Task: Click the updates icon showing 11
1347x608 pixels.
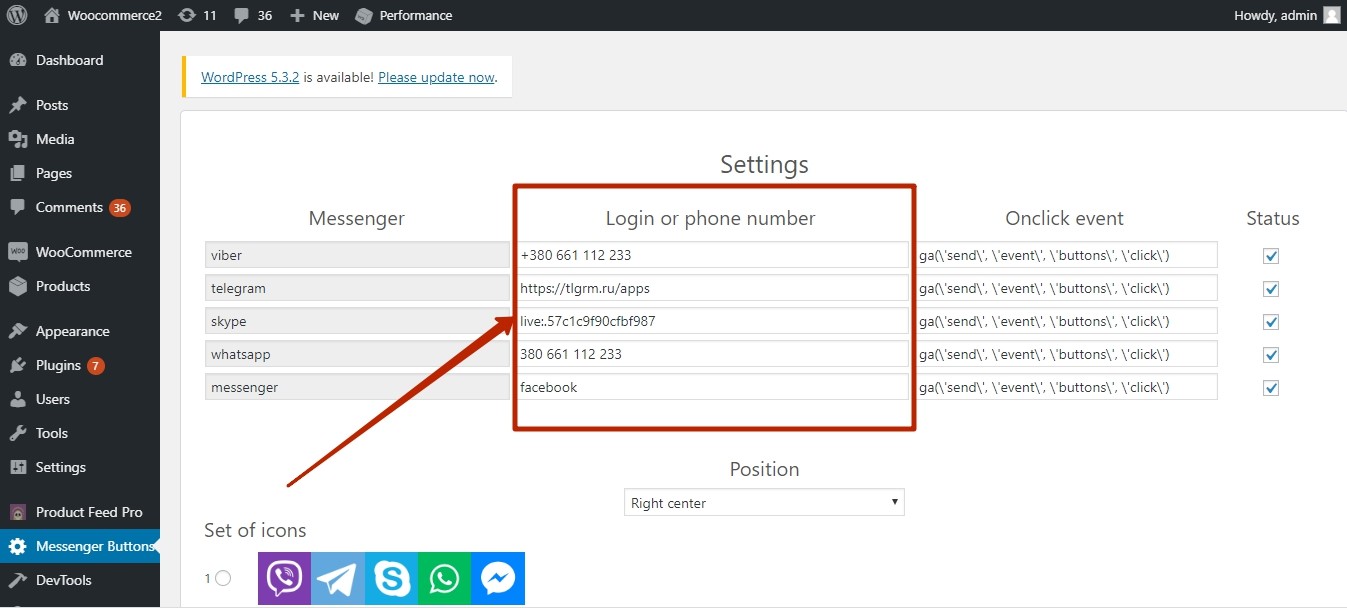Action: tap(197, 15)
